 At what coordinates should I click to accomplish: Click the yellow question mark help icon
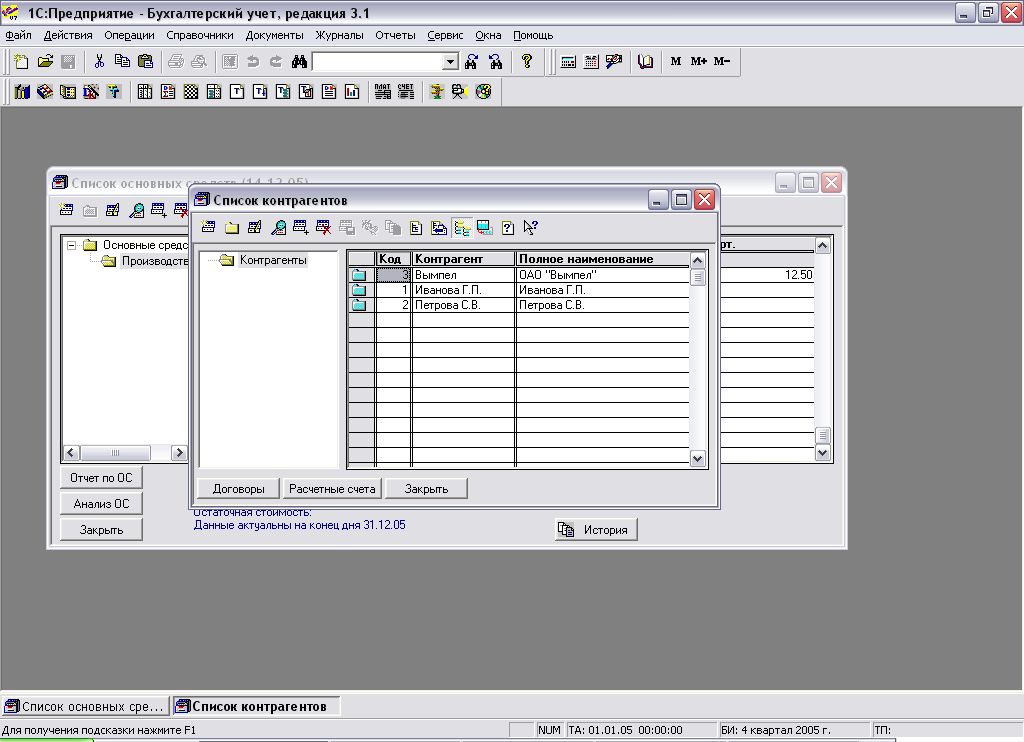[527, 62]
